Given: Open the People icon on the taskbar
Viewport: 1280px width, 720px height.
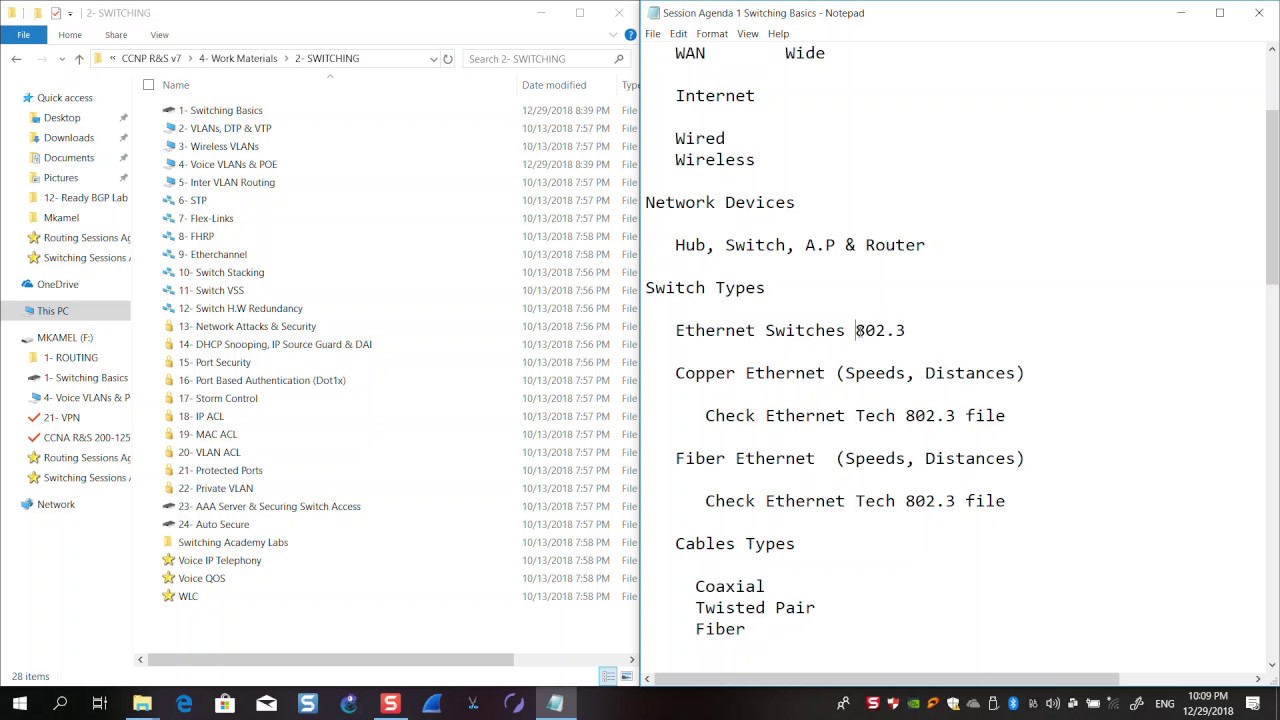Looking at the screenshot, I should tap(843, 704).
